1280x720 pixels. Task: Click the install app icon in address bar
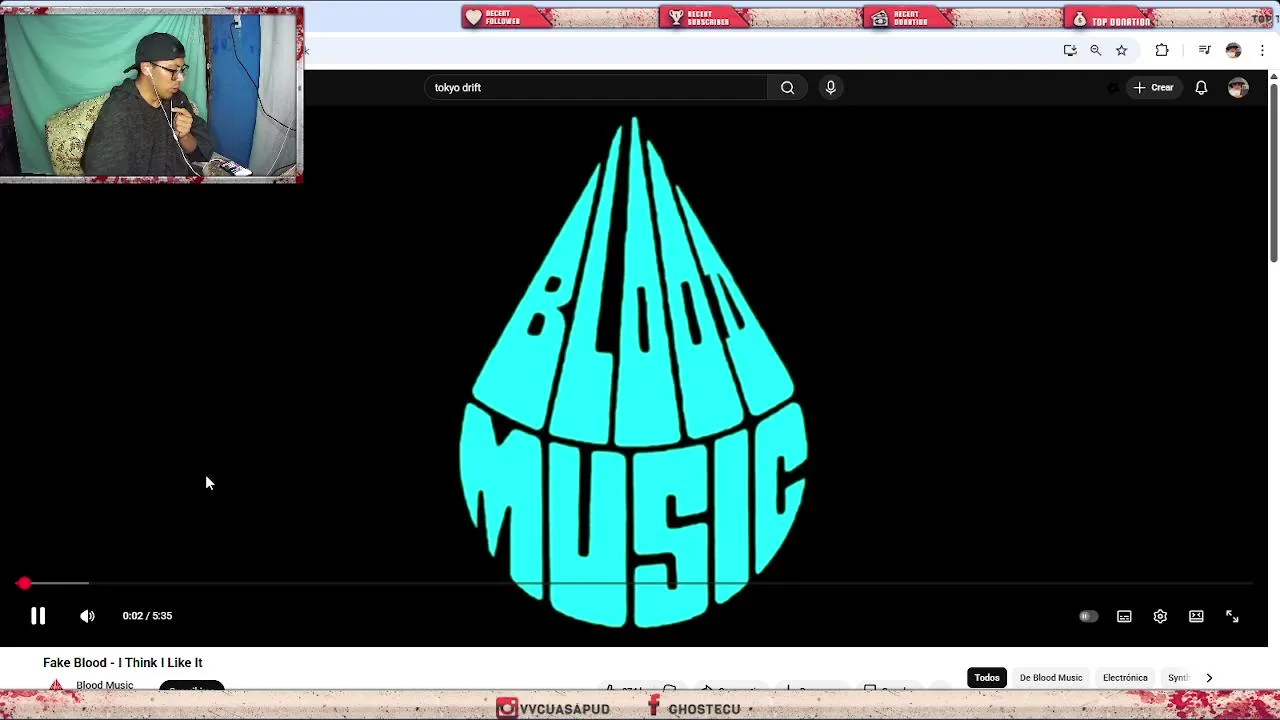[x=1070, y=50]
